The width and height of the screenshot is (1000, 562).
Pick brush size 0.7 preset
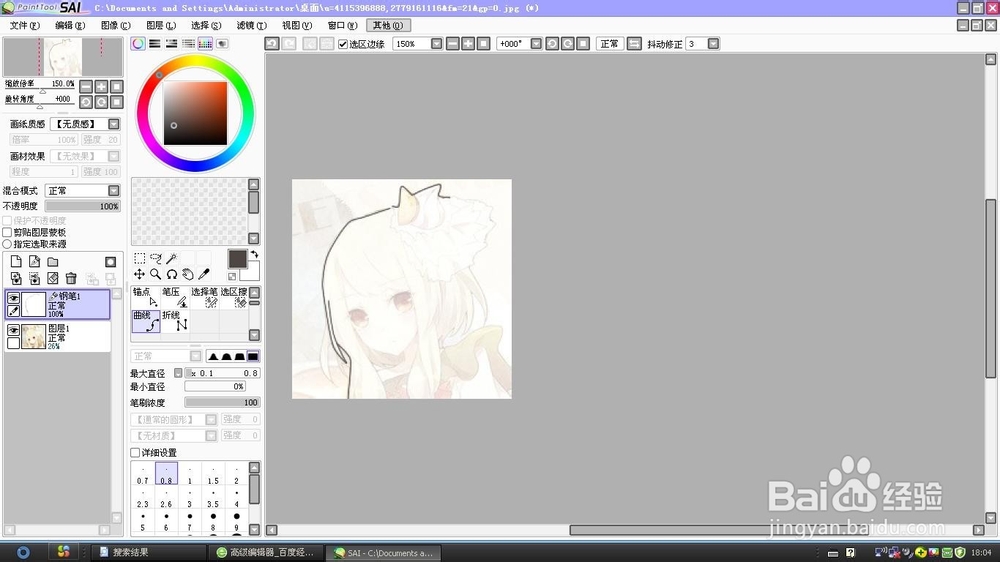pyautogui.click(x=142, y=474)
